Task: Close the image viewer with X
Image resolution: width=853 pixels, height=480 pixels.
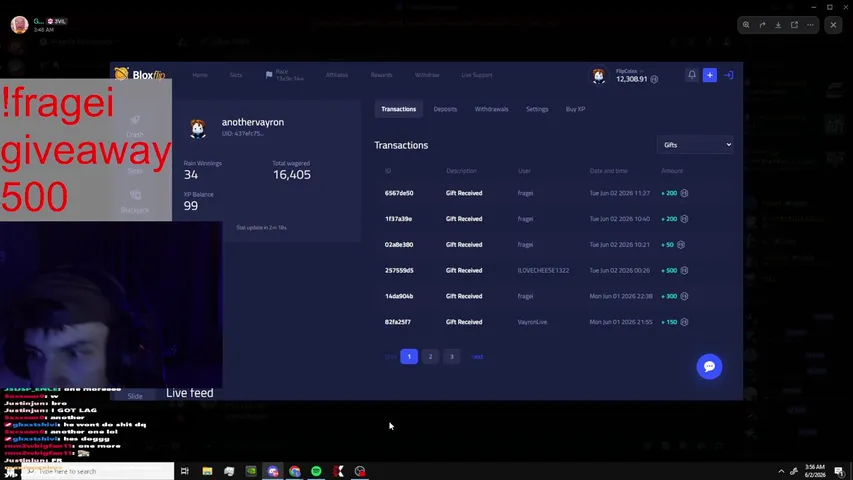Action: coord(833,25)
